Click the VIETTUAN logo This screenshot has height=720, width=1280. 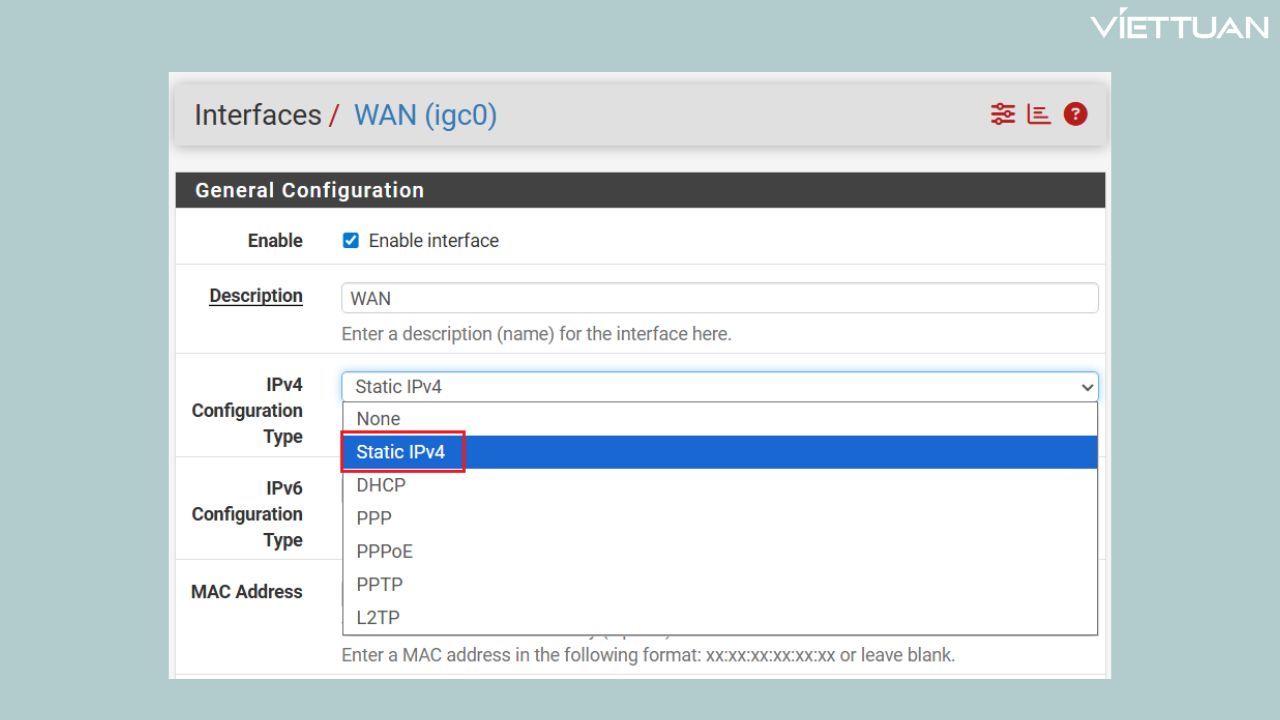click(1179, 26)
